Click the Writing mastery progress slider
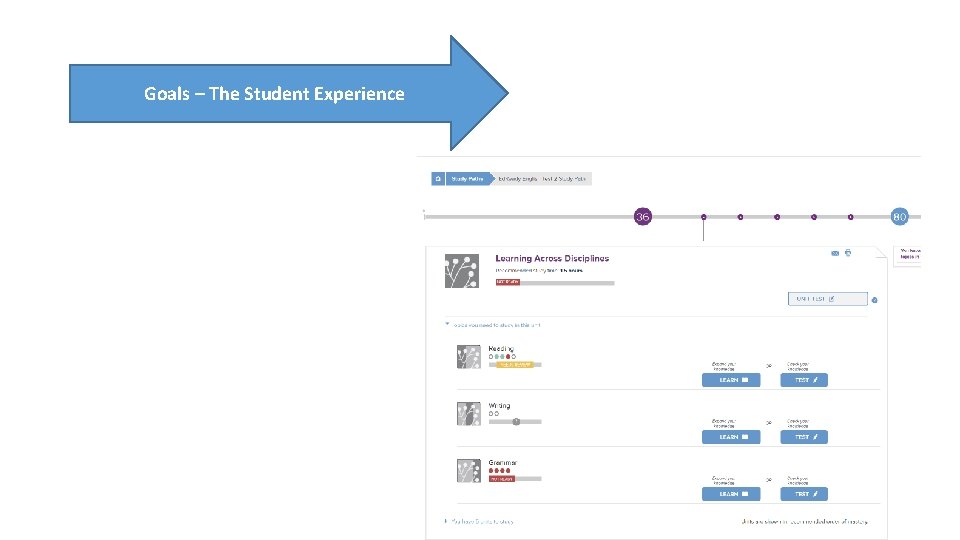The width and height of the screenshot is (960, 540). [x=516, y=422]
